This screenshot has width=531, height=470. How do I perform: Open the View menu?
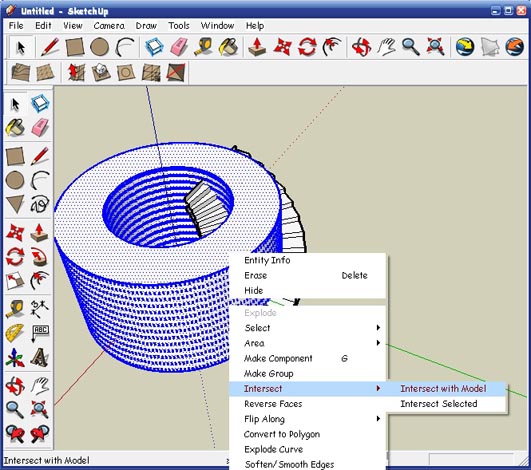pos(73,26)
